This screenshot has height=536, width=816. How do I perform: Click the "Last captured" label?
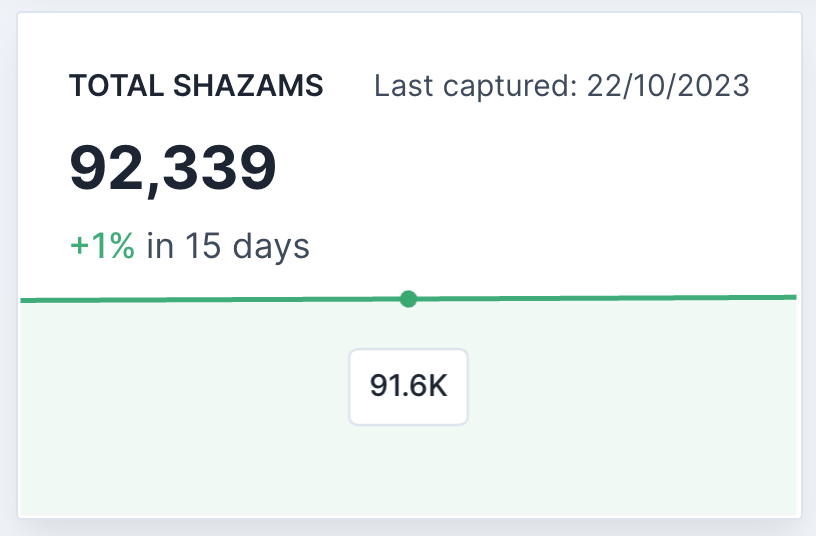[476, 86]
